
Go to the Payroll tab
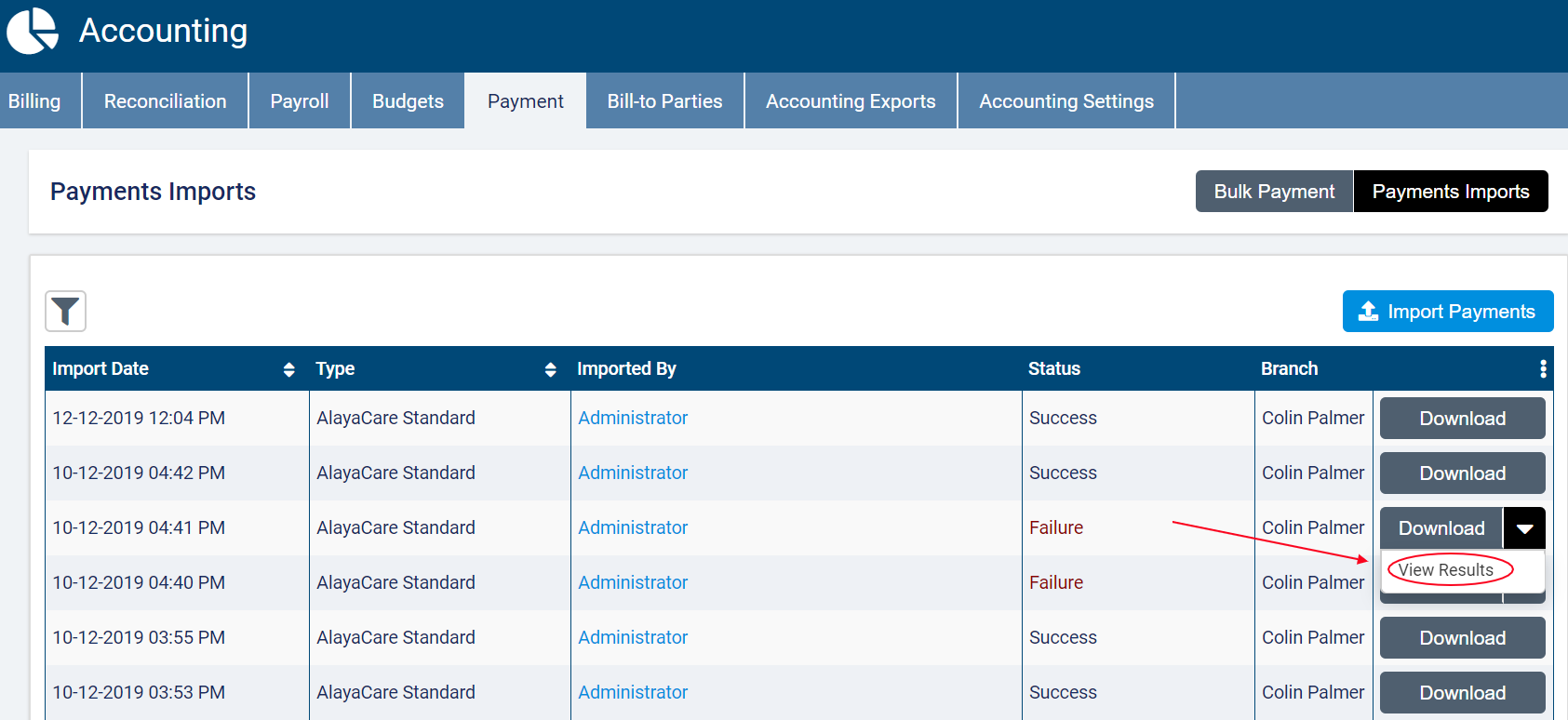299,101
